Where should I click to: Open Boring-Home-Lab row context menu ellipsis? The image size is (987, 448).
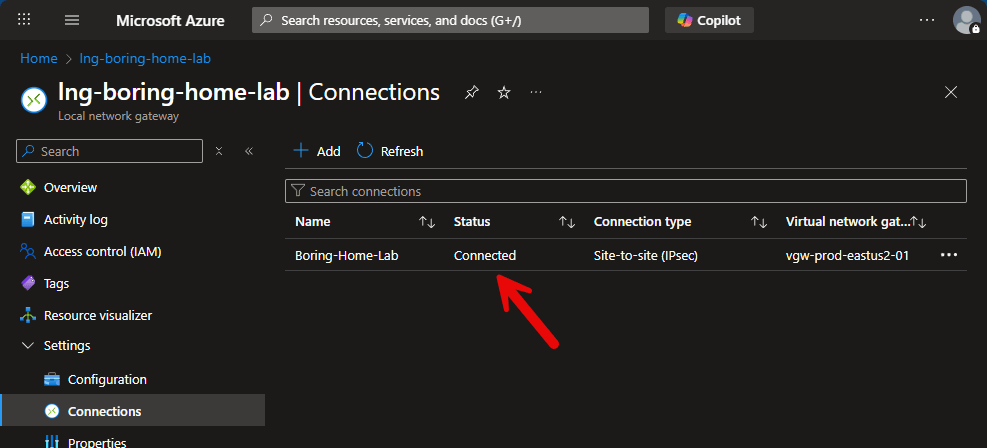[949, 255]
